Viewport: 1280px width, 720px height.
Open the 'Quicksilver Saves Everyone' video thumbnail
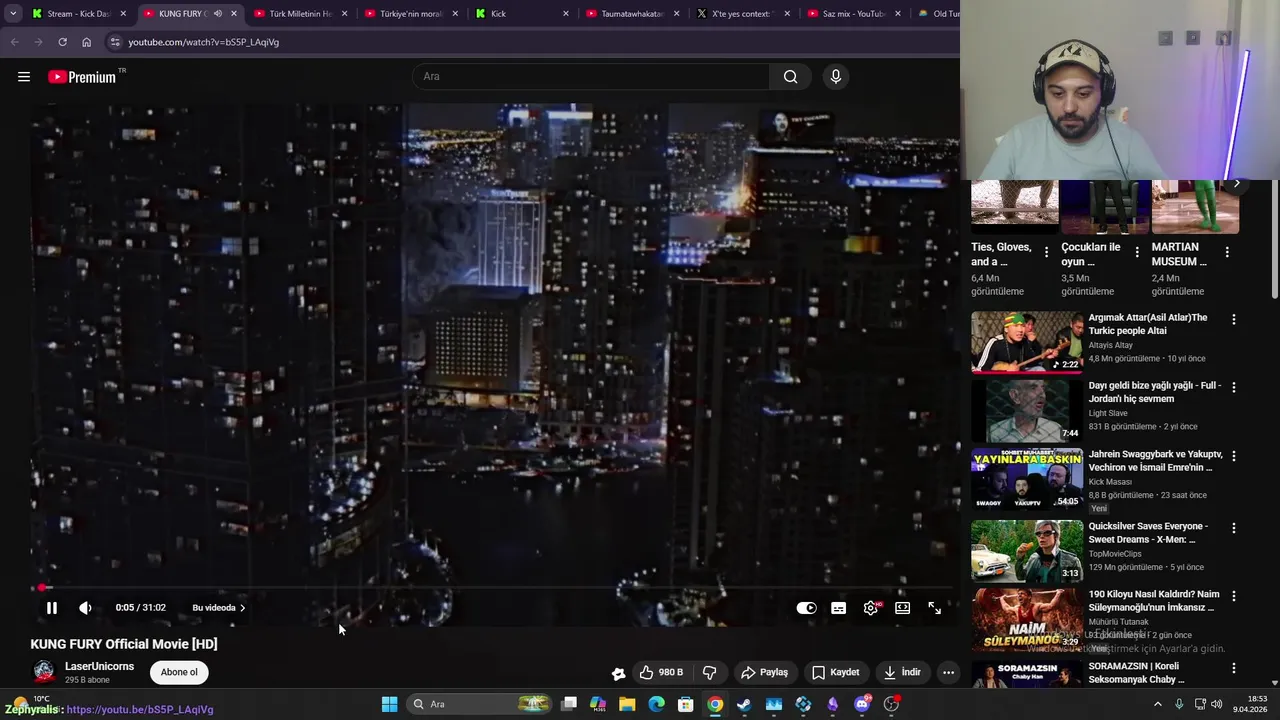pos(1027,550)
